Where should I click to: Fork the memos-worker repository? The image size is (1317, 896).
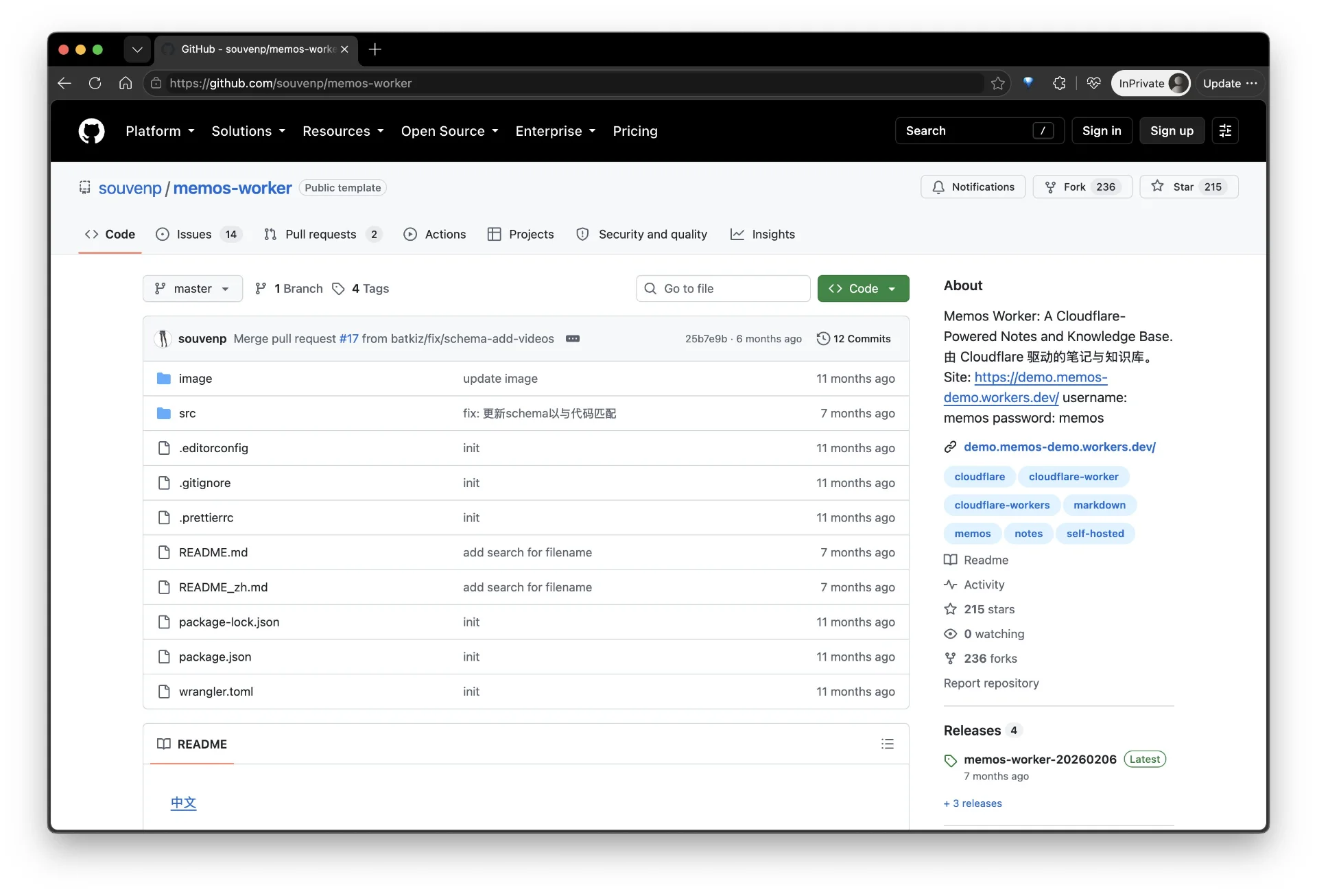[x=1082, y=187]
